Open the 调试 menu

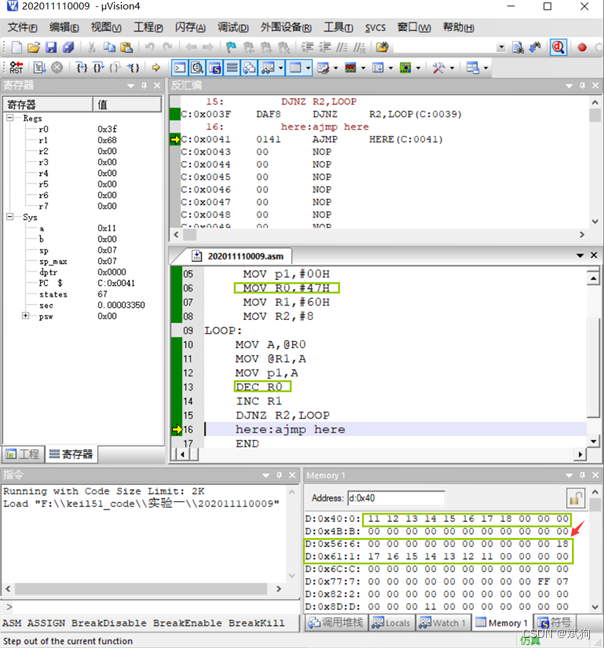233,27
